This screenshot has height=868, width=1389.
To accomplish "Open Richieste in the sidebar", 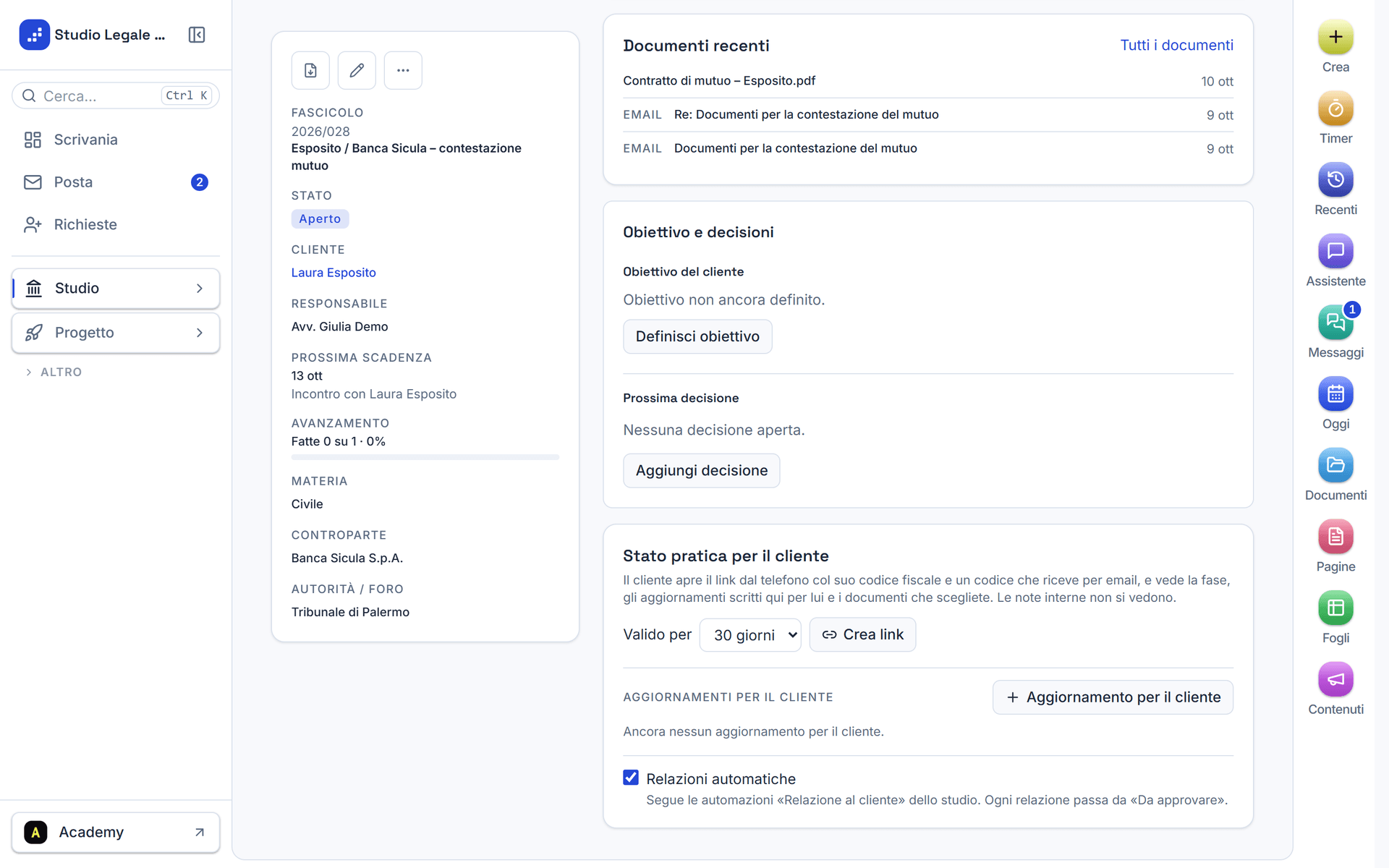I will click(x=116, y=225).
